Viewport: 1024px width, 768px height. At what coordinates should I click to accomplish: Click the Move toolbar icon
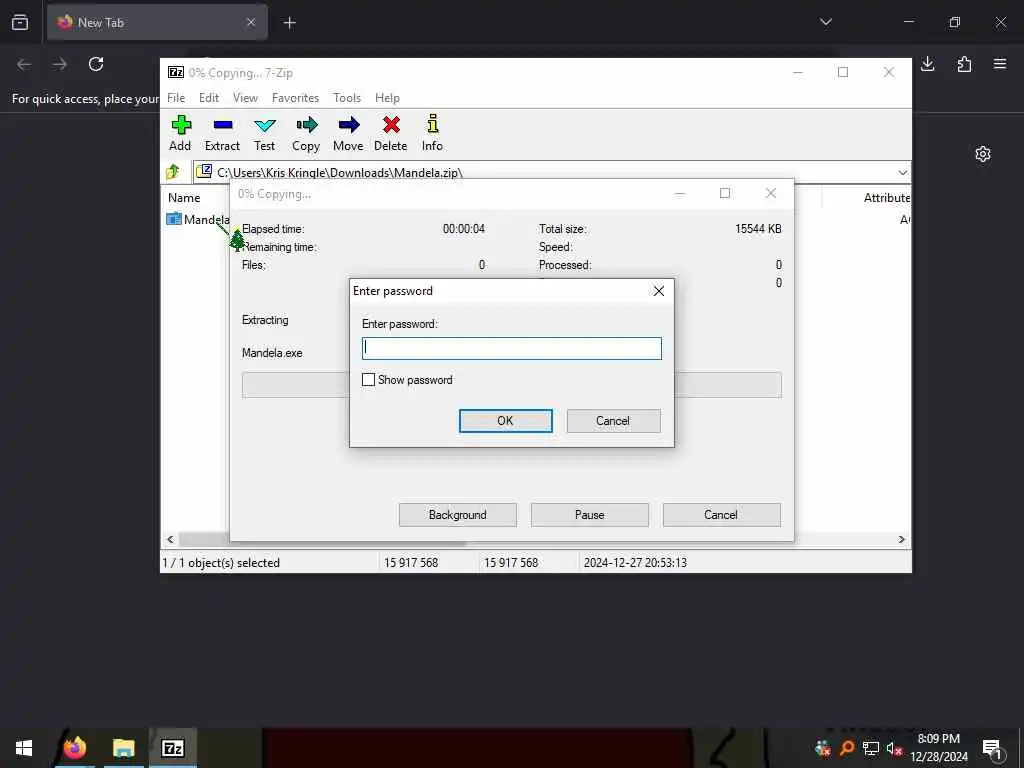349,125
